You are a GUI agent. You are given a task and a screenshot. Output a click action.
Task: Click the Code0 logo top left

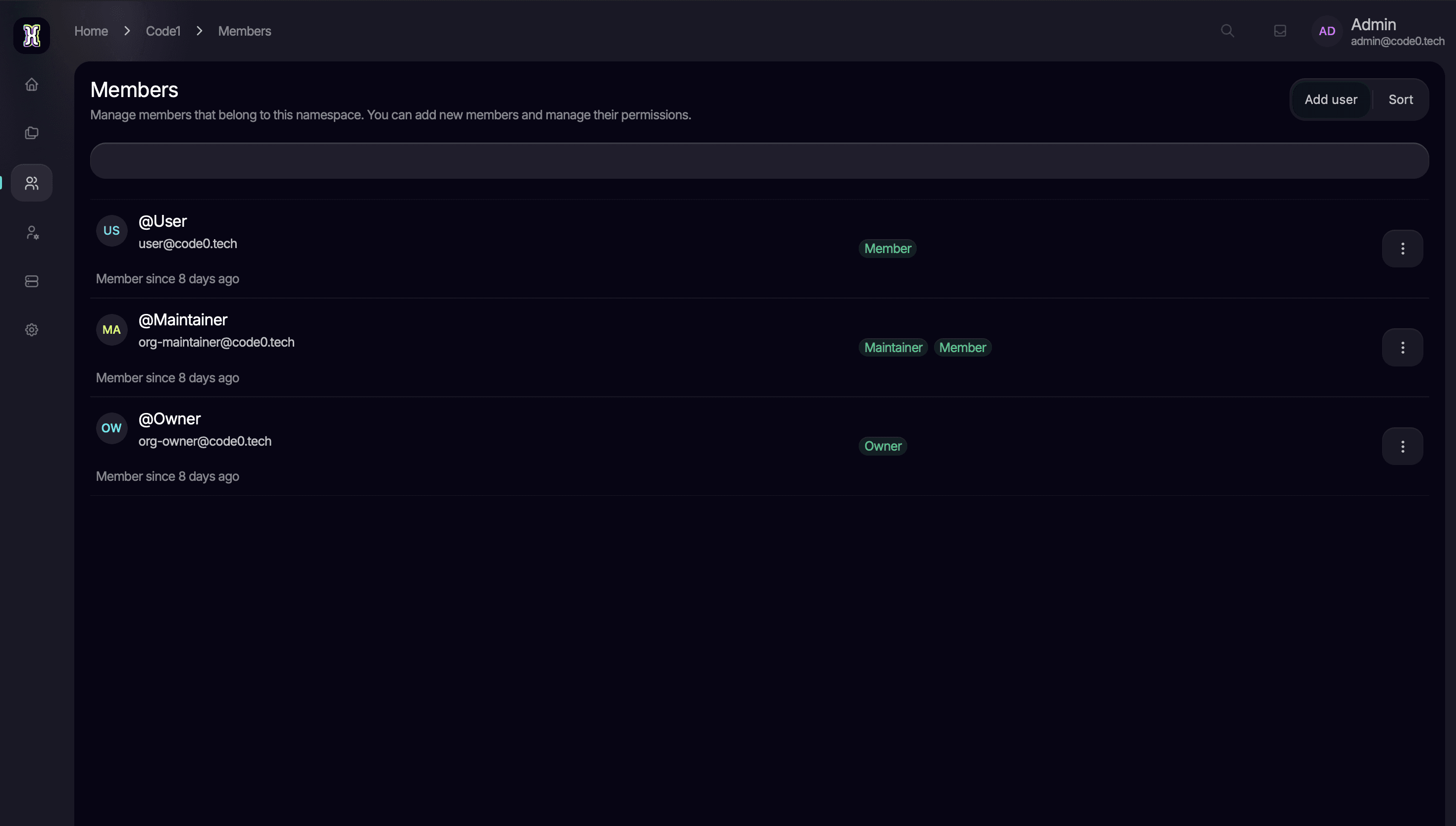(x=31, y=35)
